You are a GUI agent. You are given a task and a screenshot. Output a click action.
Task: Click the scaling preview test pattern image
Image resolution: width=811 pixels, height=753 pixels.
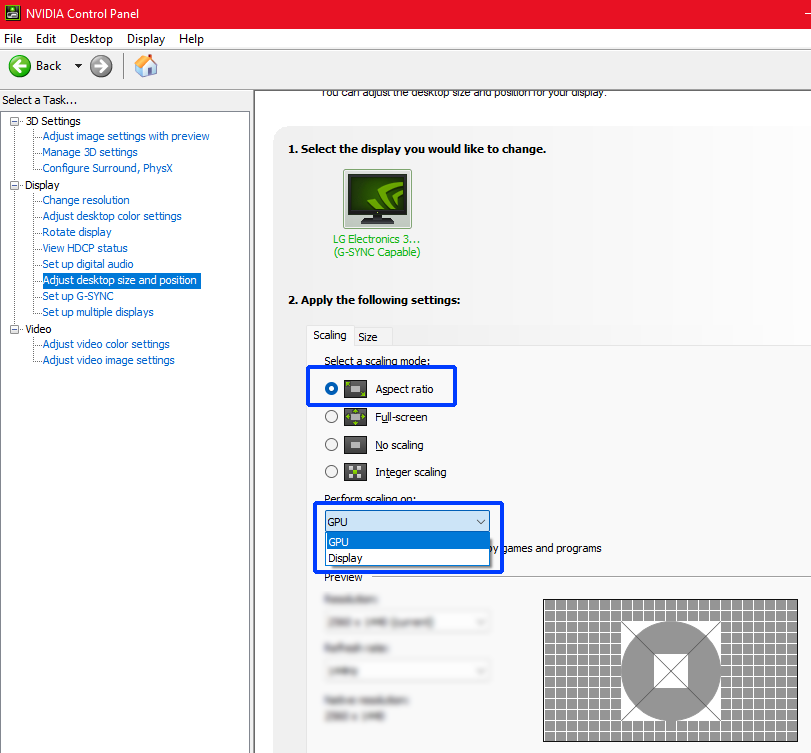tap(670, 670)
